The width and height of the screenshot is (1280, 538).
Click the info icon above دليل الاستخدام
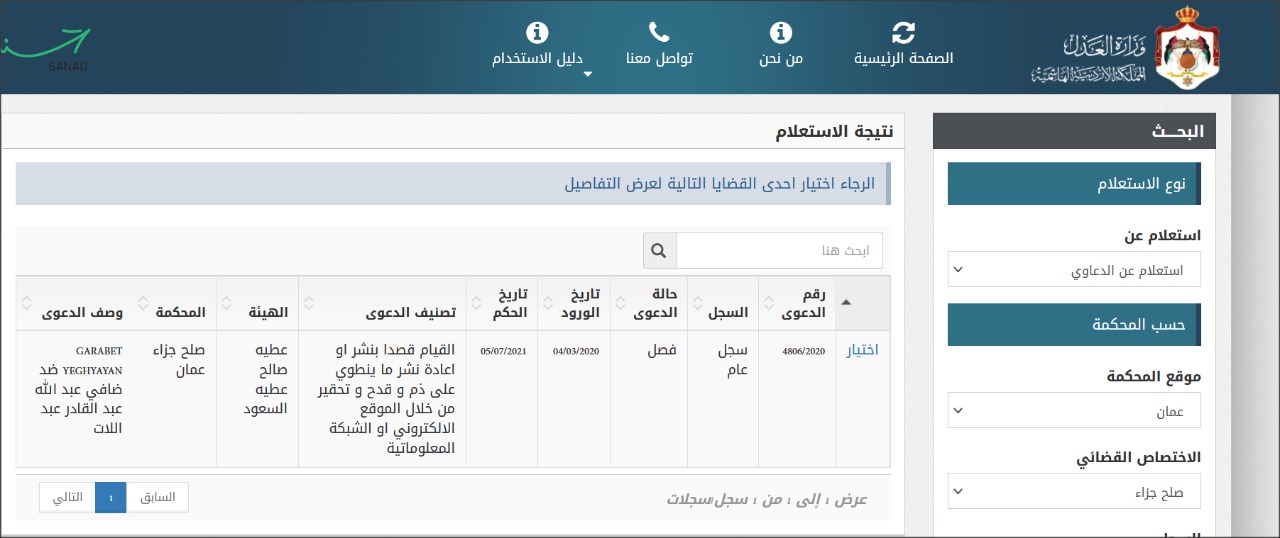pos(537,32)
